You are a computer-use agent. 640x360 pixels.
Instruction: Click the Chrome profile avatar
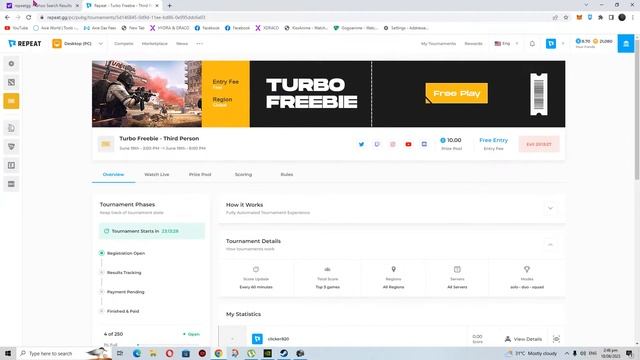(622, 17)
